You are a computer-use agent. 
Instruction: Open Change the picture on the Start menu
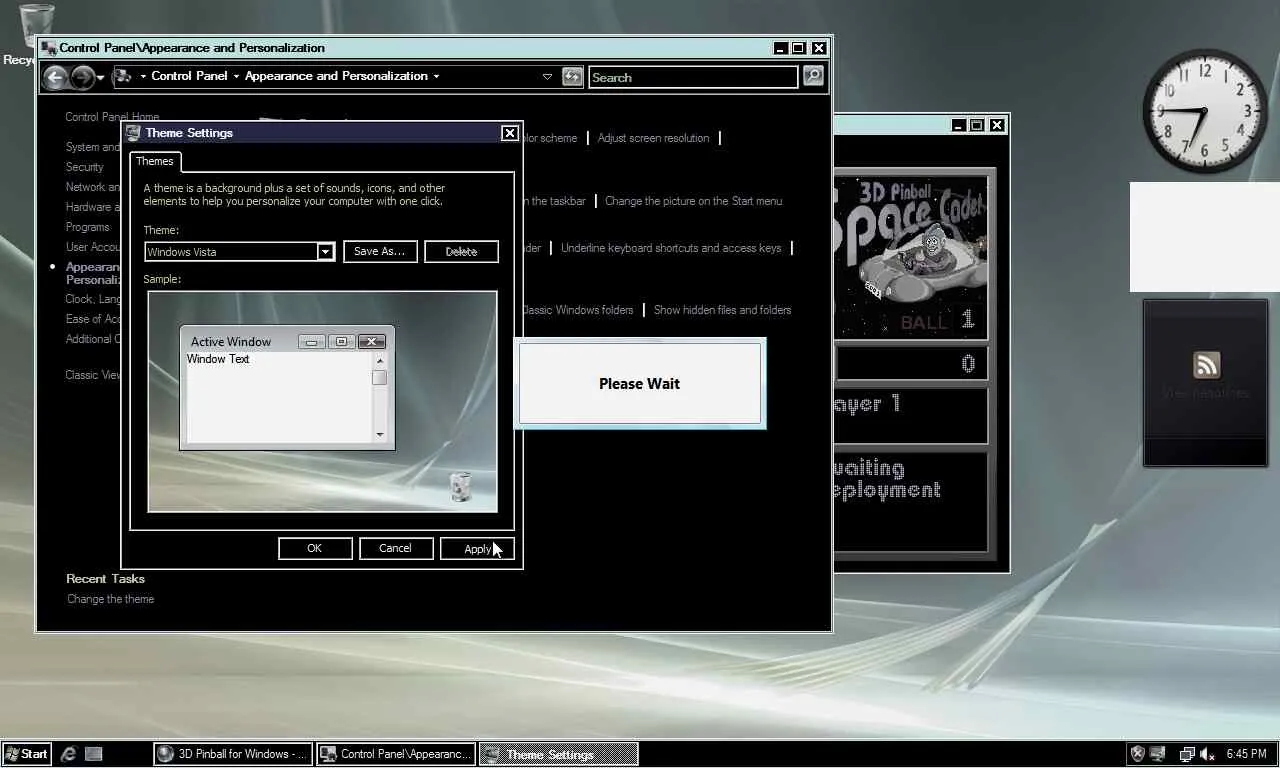point(693,201)
